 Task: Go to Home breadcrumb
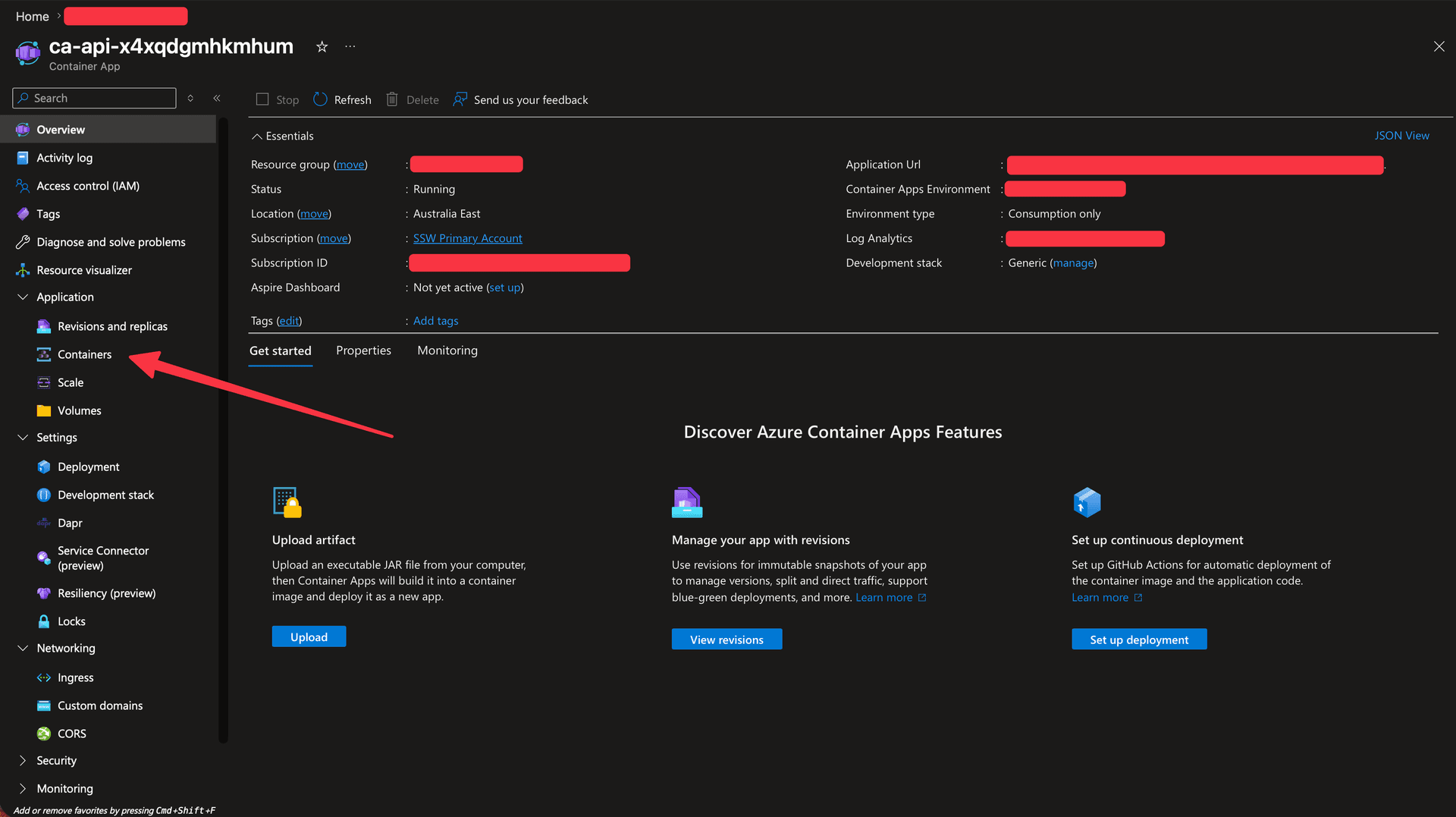coord(32,16)
